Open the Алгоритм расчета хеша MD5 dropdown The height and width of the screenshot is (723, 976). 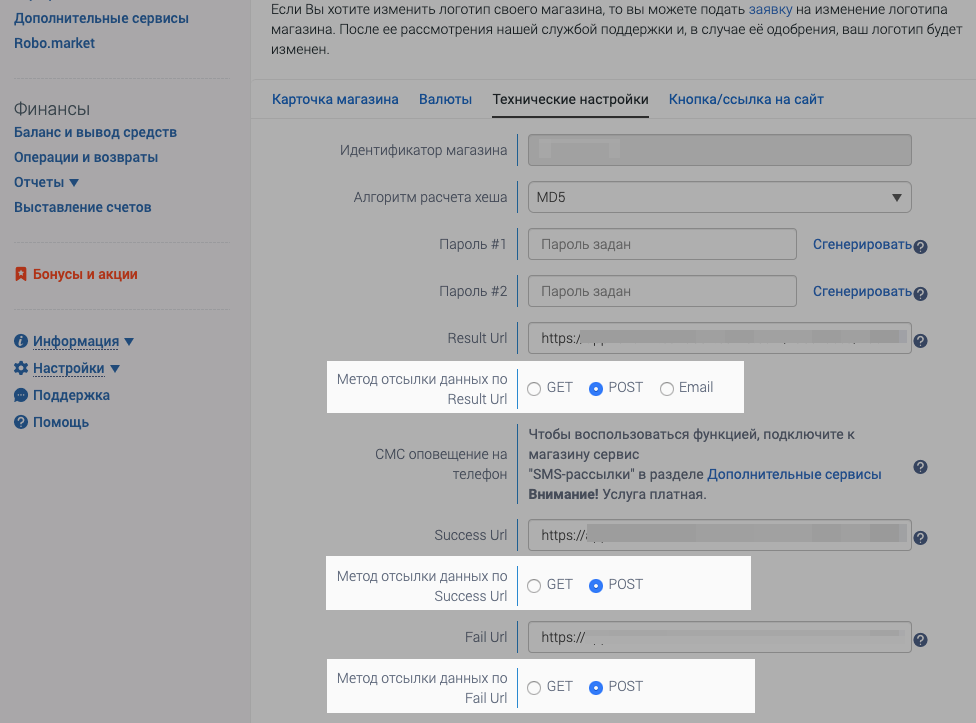tap(720, 197)
